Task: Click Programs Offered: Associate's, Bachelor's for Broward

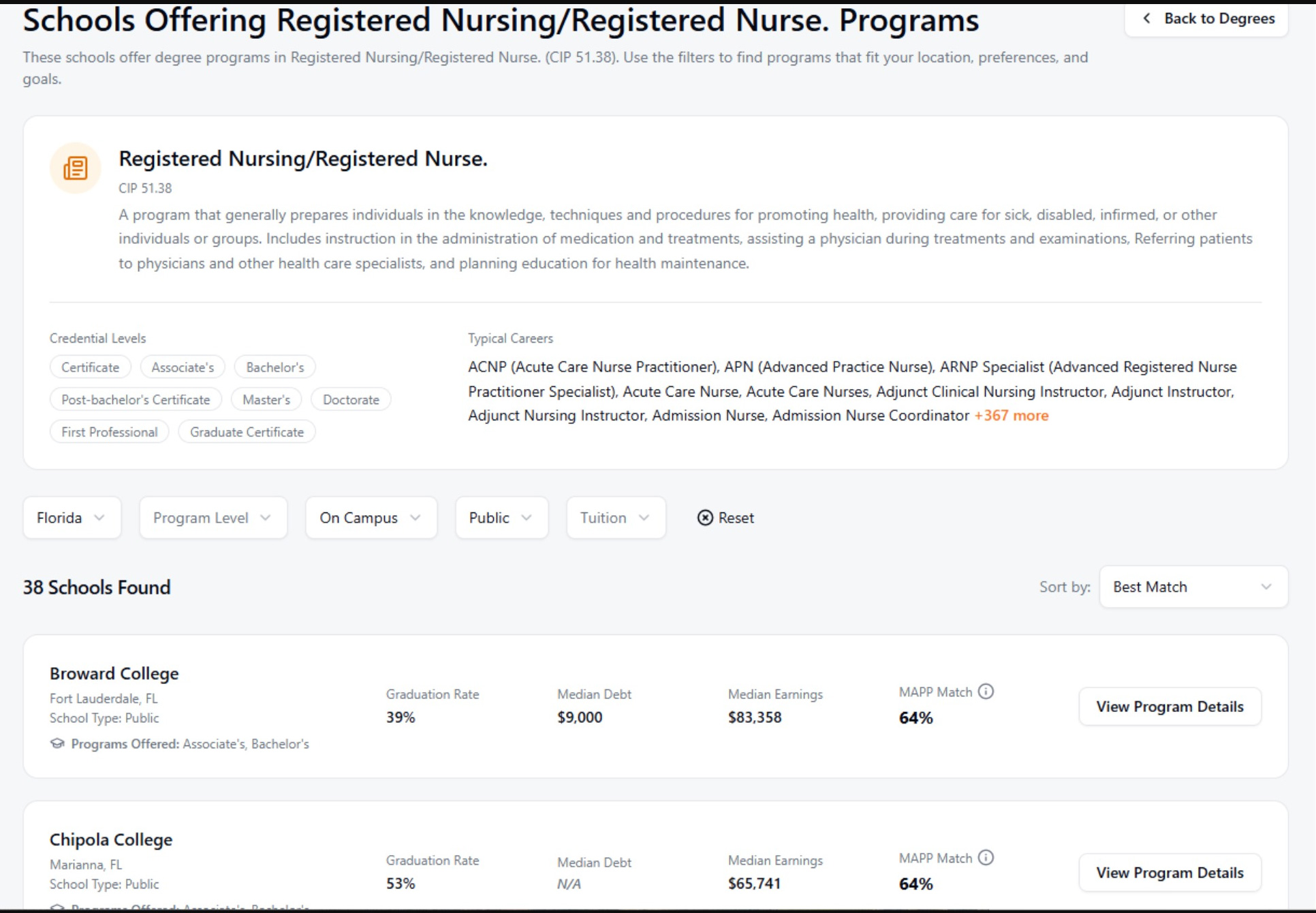Action: click(190, 744)
